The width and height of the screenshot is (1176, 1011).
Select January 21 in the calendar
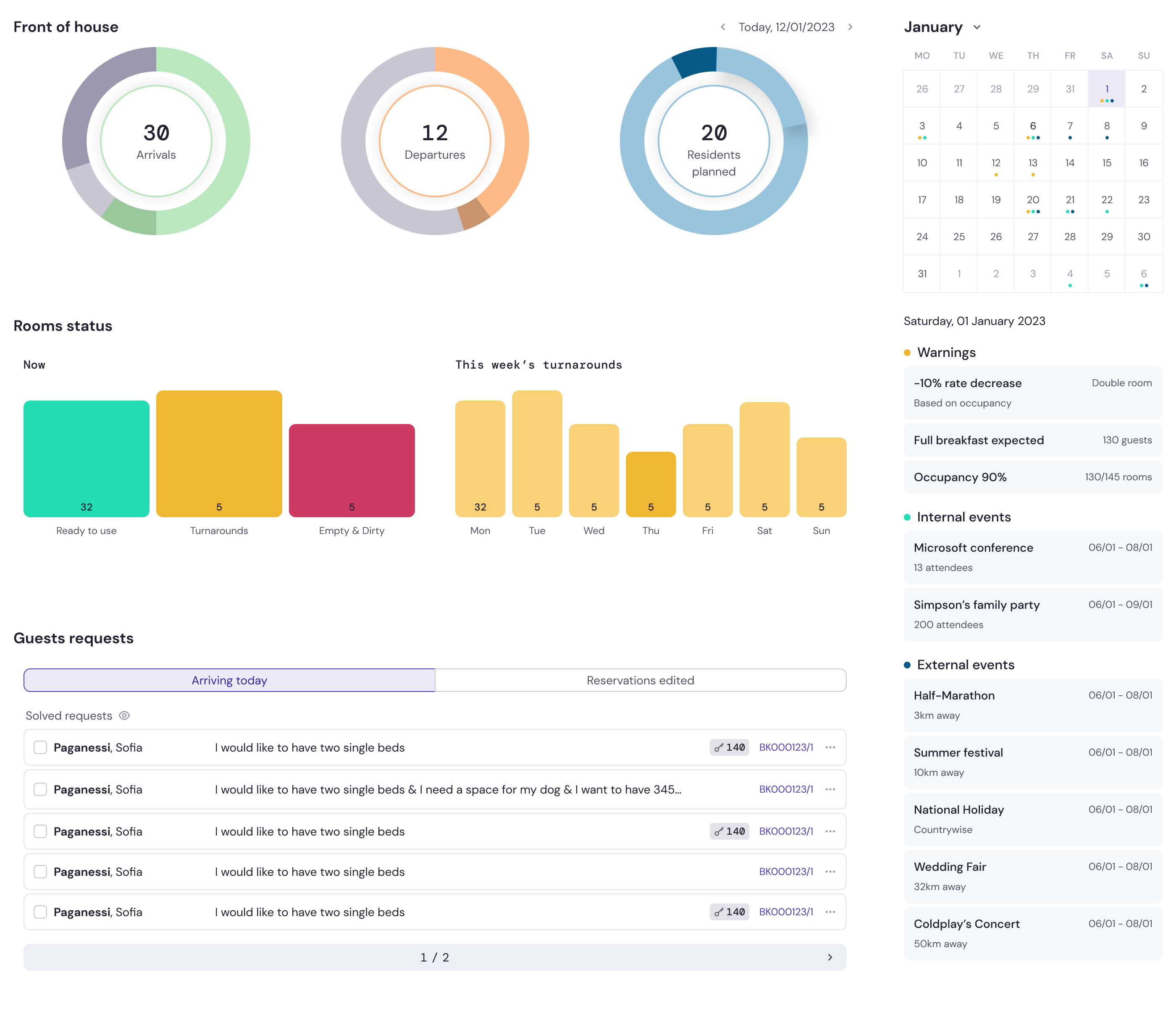coord(1069,200)
